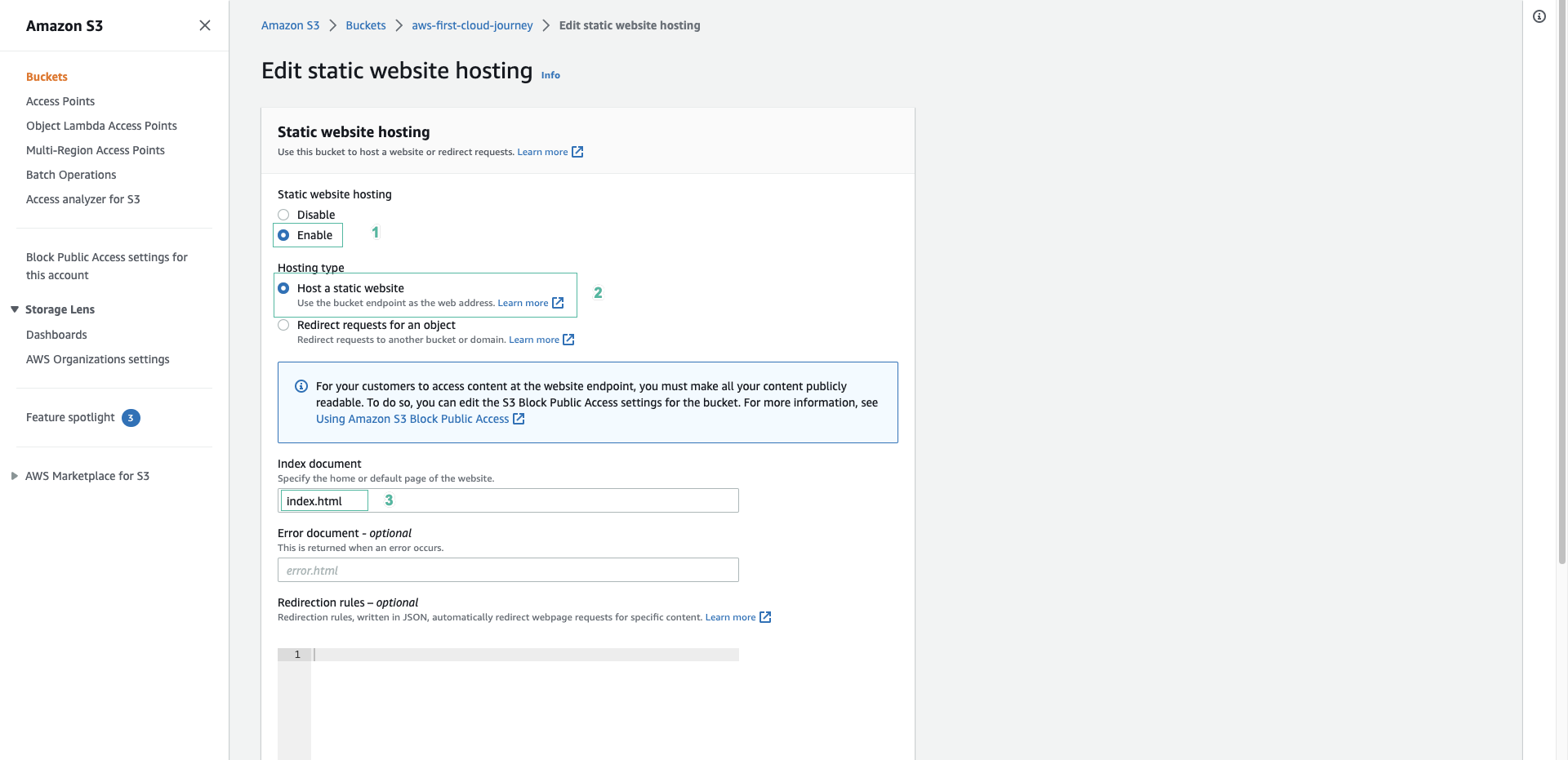1568x760 pixels.
Task: Open external link icon beside Static website hosting Learn more
Action: click(x=577, y=152)
